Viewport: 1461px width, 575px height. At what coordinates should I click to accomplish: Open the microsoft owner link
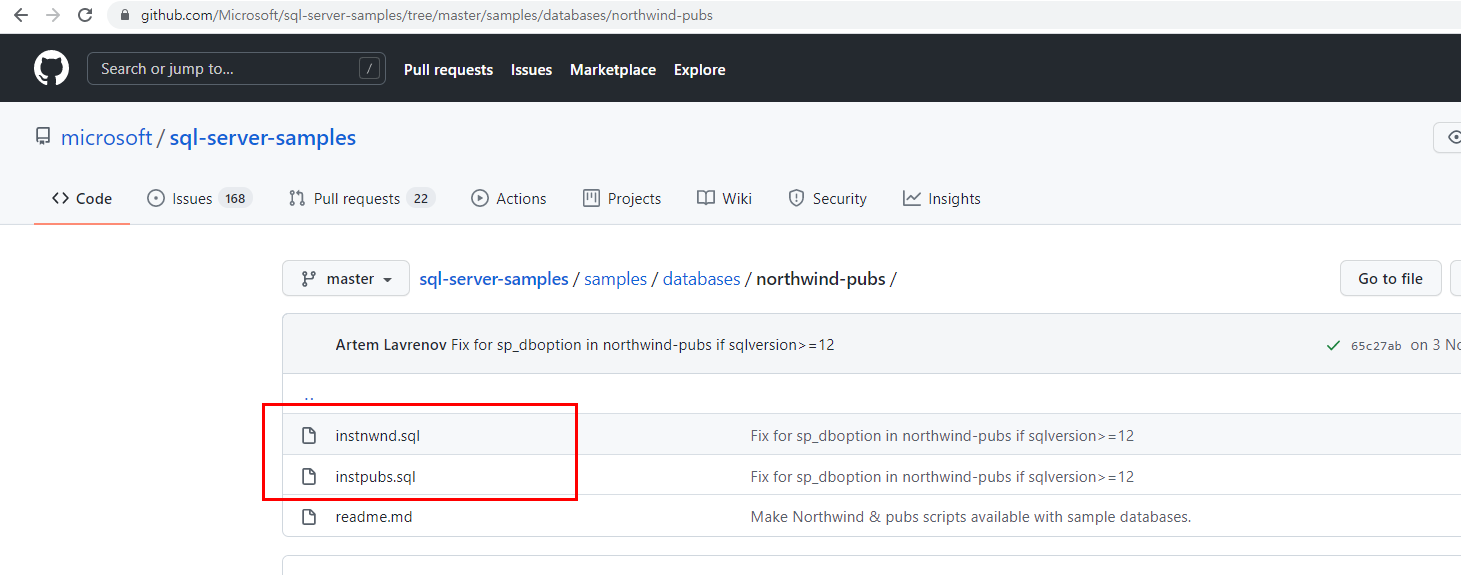pyautogui.click(x=106, y=138)
